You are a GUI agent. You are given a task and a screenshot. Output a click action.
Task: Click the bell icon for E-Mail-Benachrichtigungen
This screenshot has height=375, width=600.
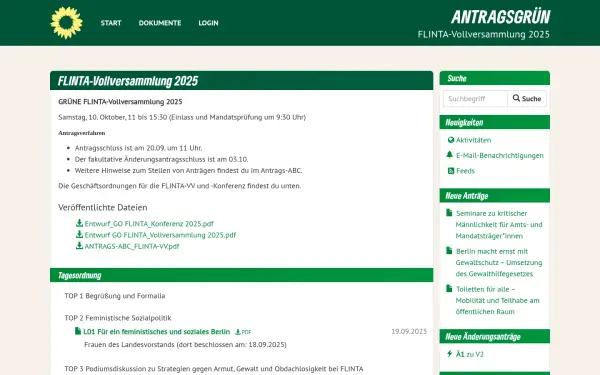450,155
